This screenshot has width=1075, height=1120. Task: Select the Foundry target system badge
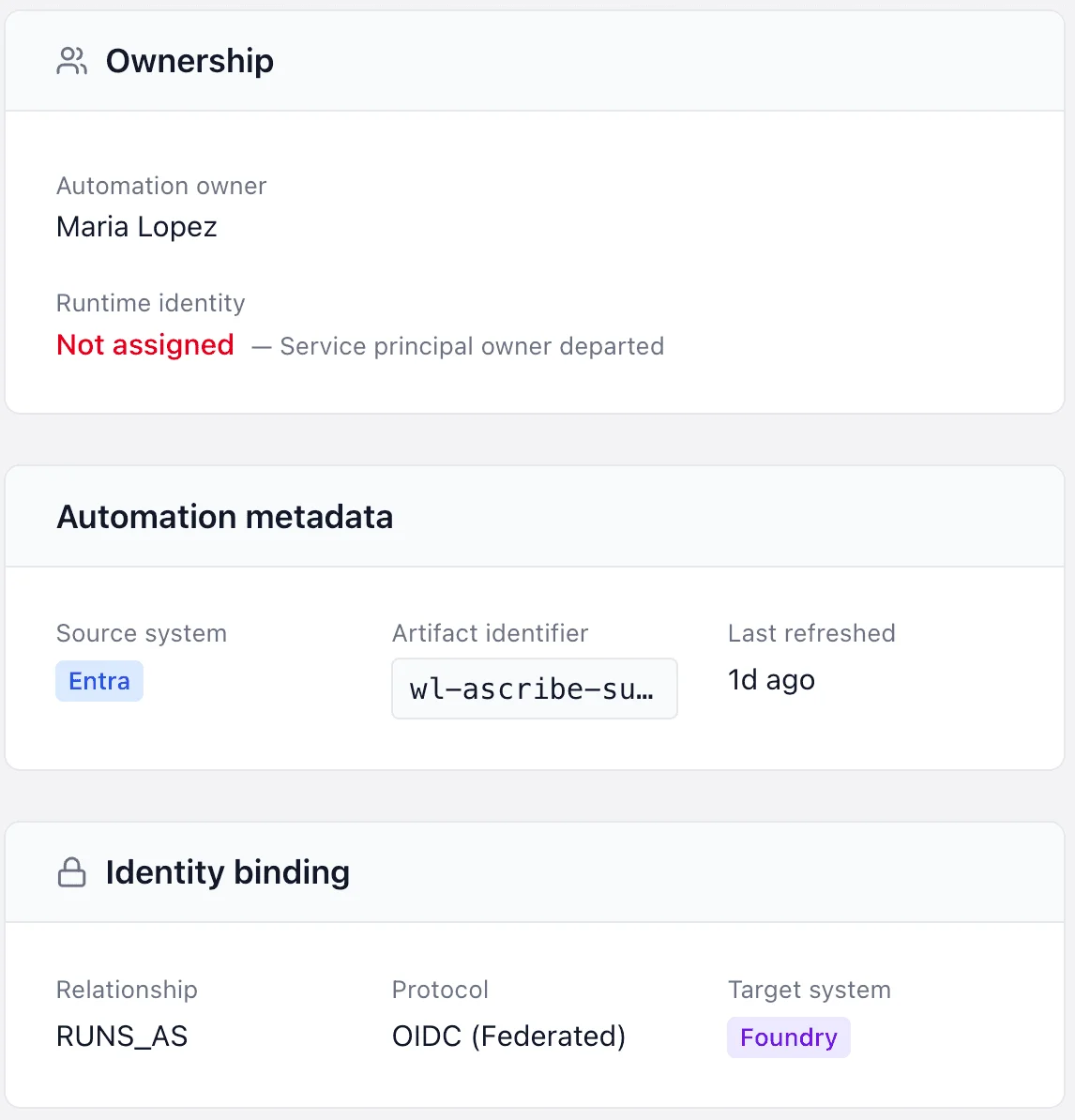[788, 1037]
